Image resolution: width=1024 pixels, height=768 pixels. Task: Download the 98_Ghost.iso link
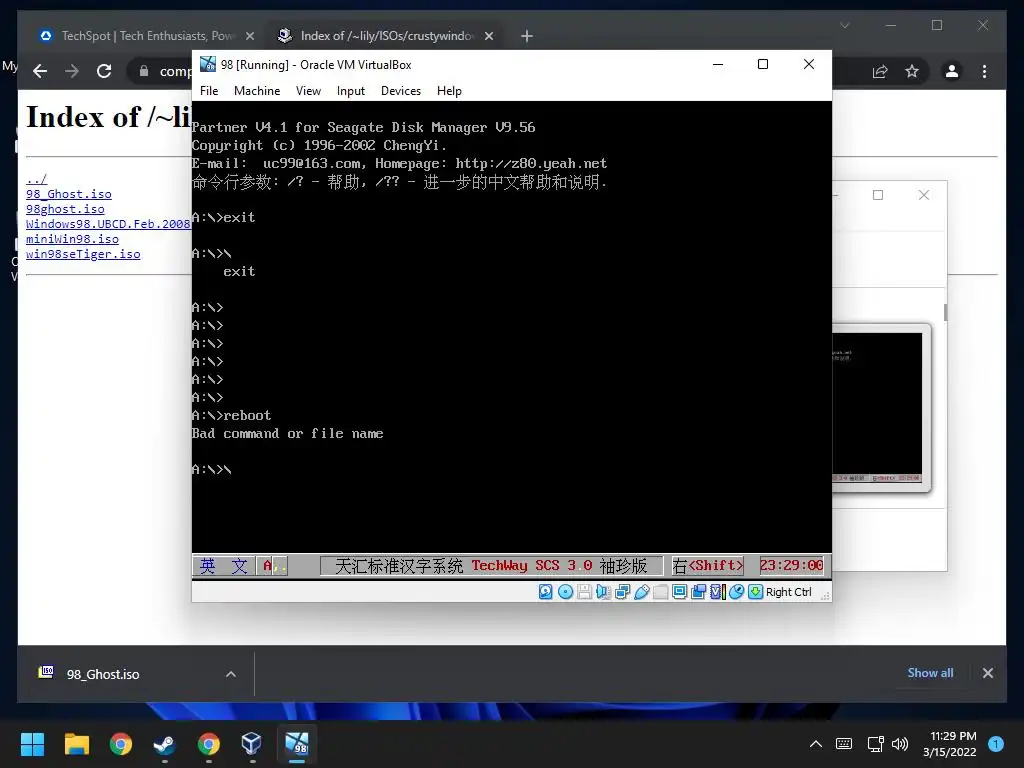tap(69, 194)
